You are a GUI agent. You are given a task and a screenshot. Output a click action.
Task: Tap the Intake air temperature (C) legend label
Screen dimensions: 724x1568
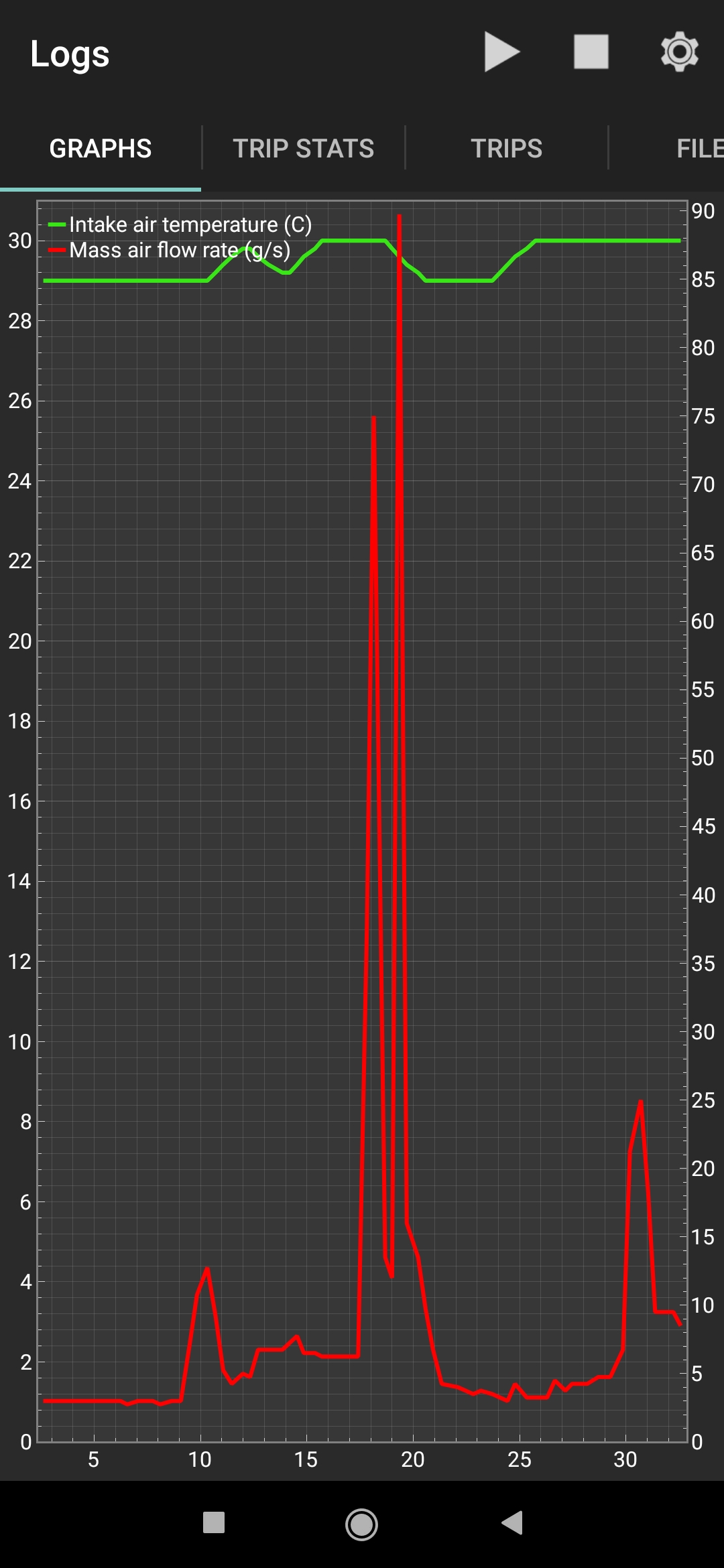[190, 224]
